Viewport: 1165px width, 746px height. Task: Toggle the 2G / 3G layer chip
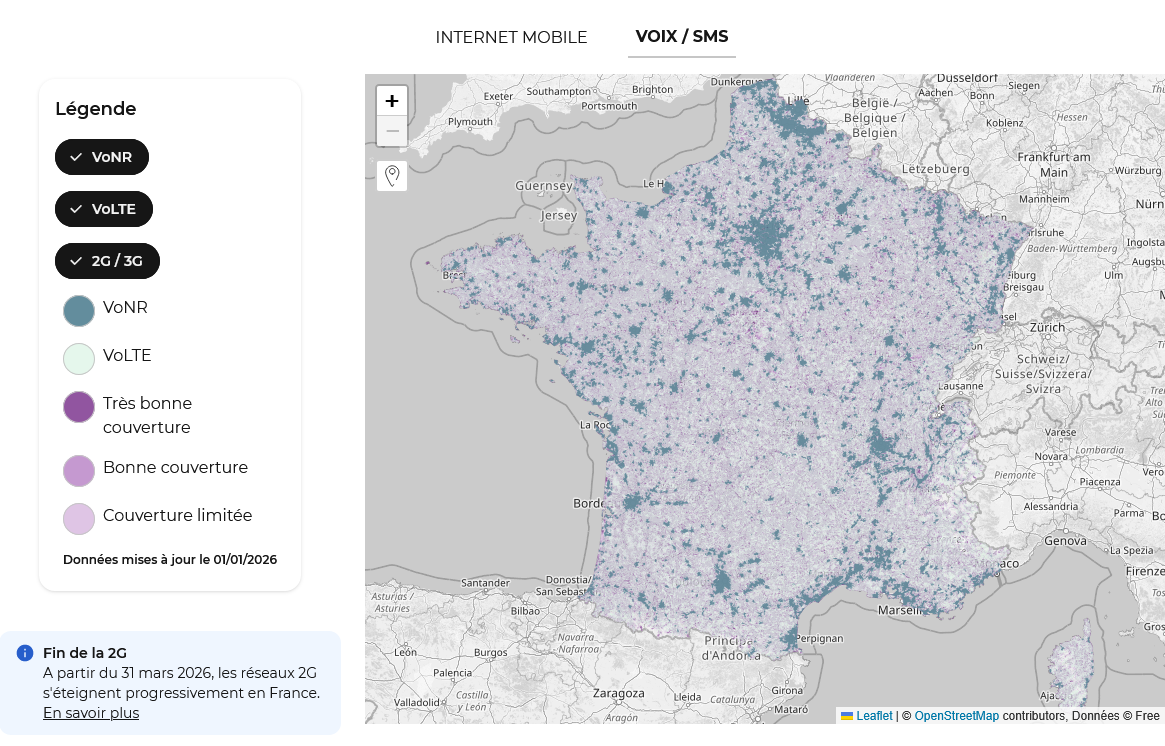(x=107, y=261)
